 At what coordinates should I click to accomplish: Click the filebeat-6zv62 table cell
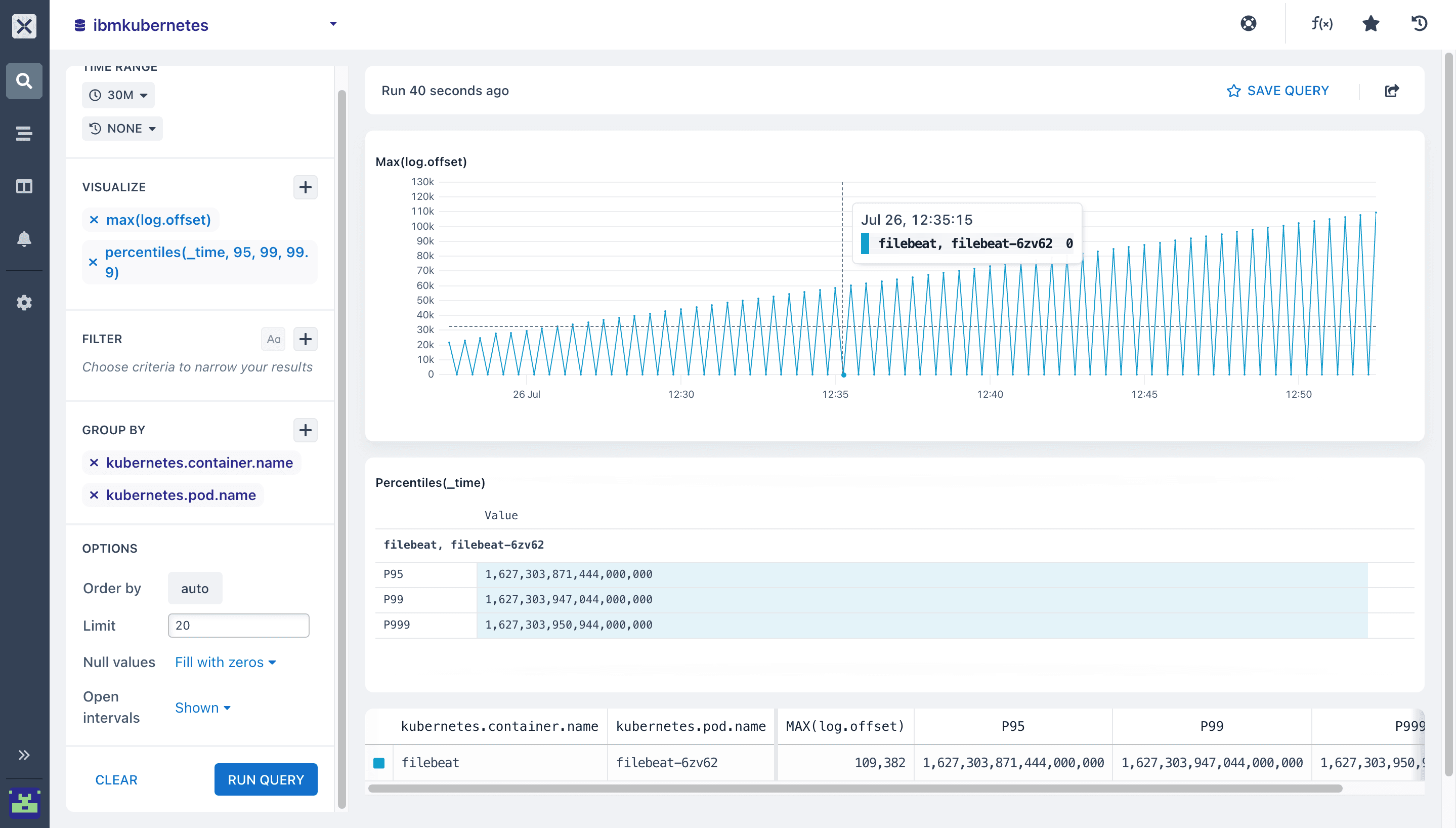point(691,763)
